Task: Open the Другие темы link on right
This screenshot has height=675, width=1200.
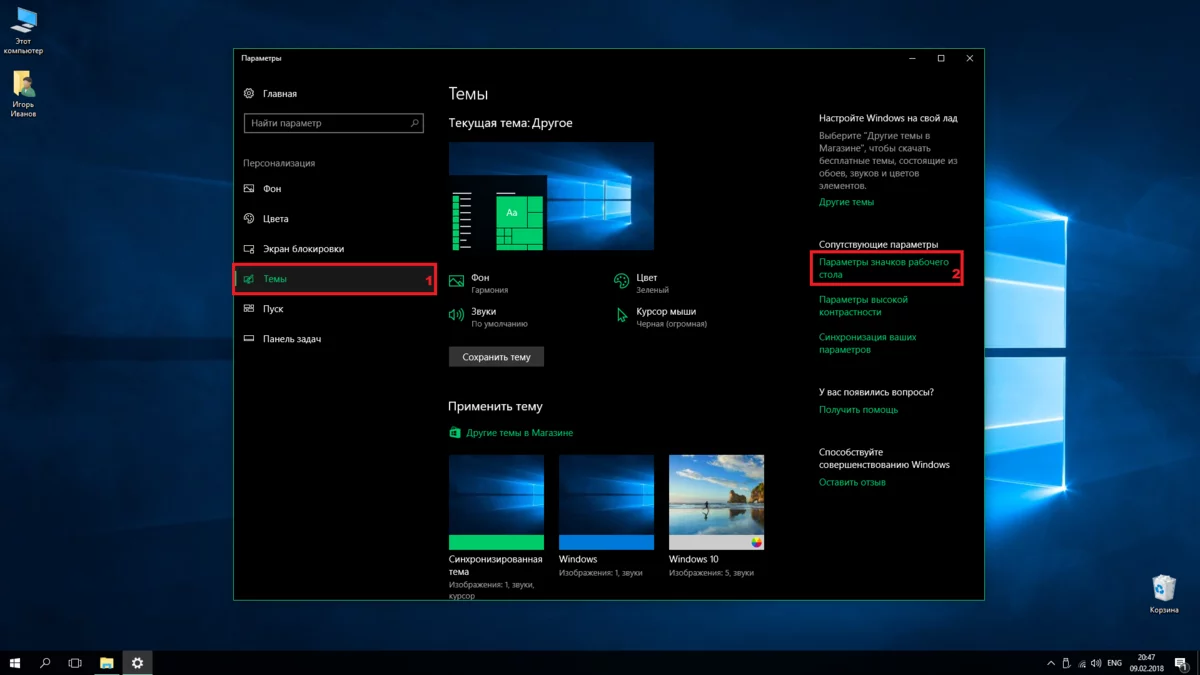Action: pos(846,202)
